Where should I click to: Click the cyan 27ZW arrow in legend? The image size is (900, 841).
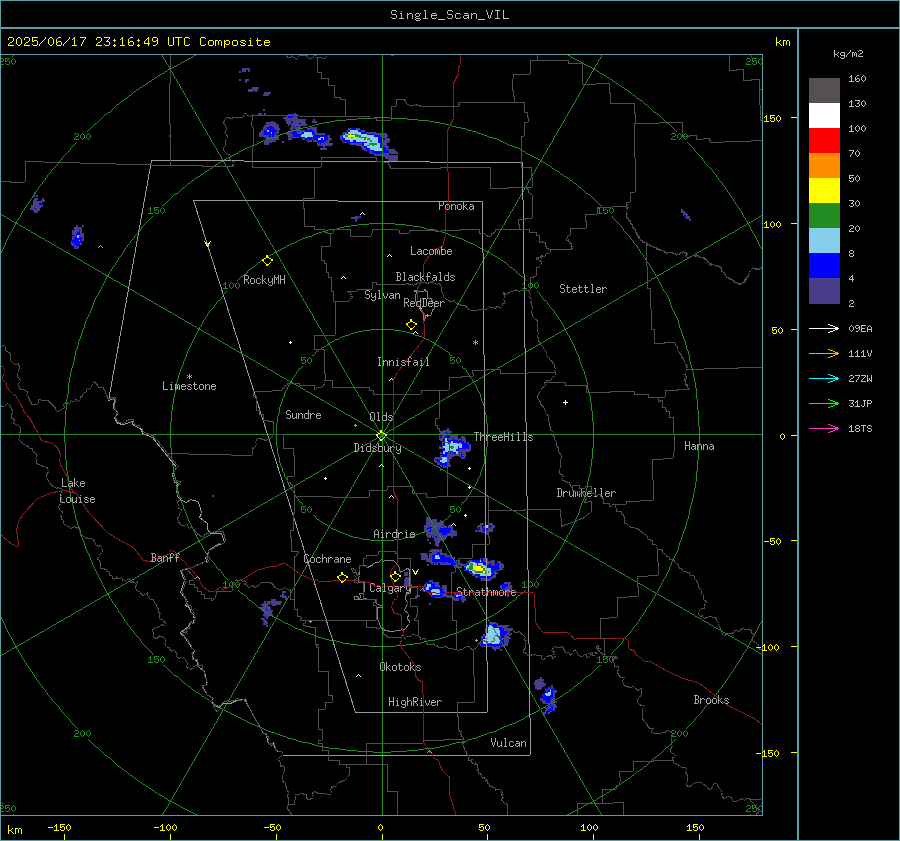[824, 378]
